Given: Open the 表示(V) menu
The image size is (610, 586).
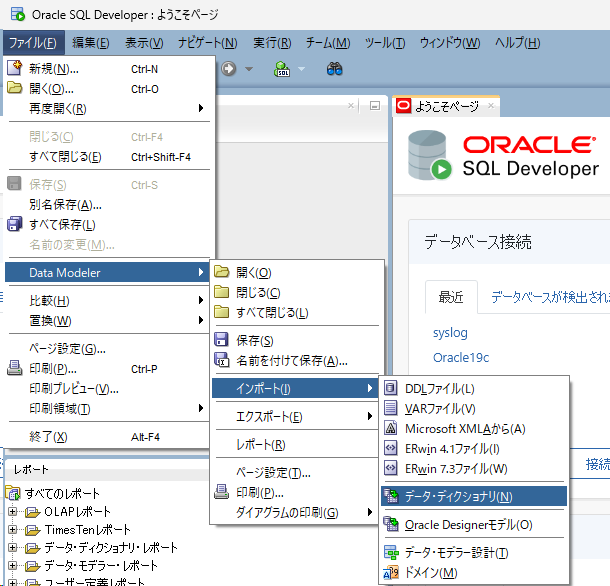Looking at the screenshot, I should (x=144, y=42).
